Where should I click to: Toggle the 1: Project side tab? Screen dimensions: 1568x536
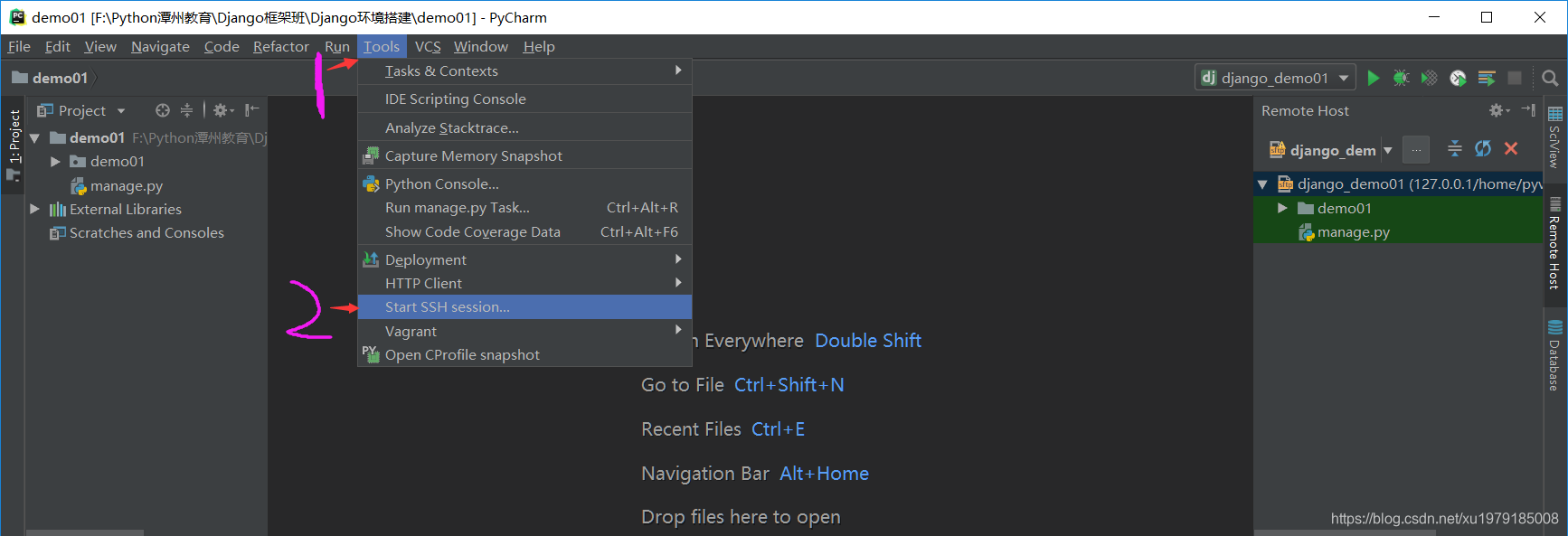(14, 145)
